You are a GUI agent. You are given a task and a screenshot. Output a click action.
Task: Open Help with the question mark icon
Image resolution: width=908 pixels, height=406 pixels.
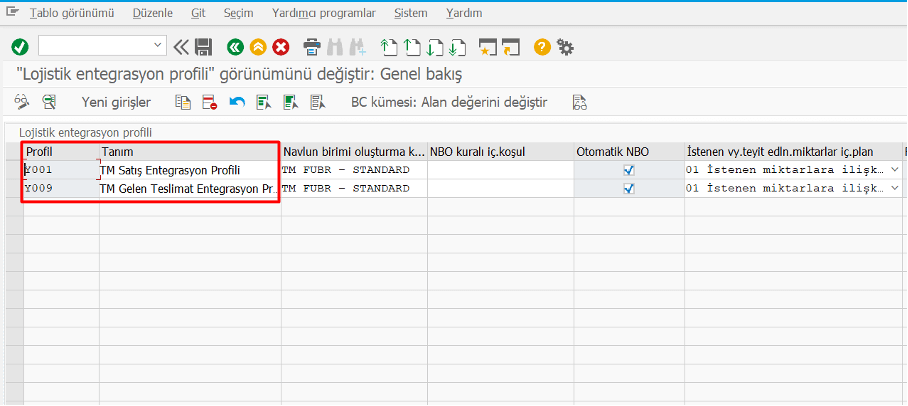(x=542, y=46)
